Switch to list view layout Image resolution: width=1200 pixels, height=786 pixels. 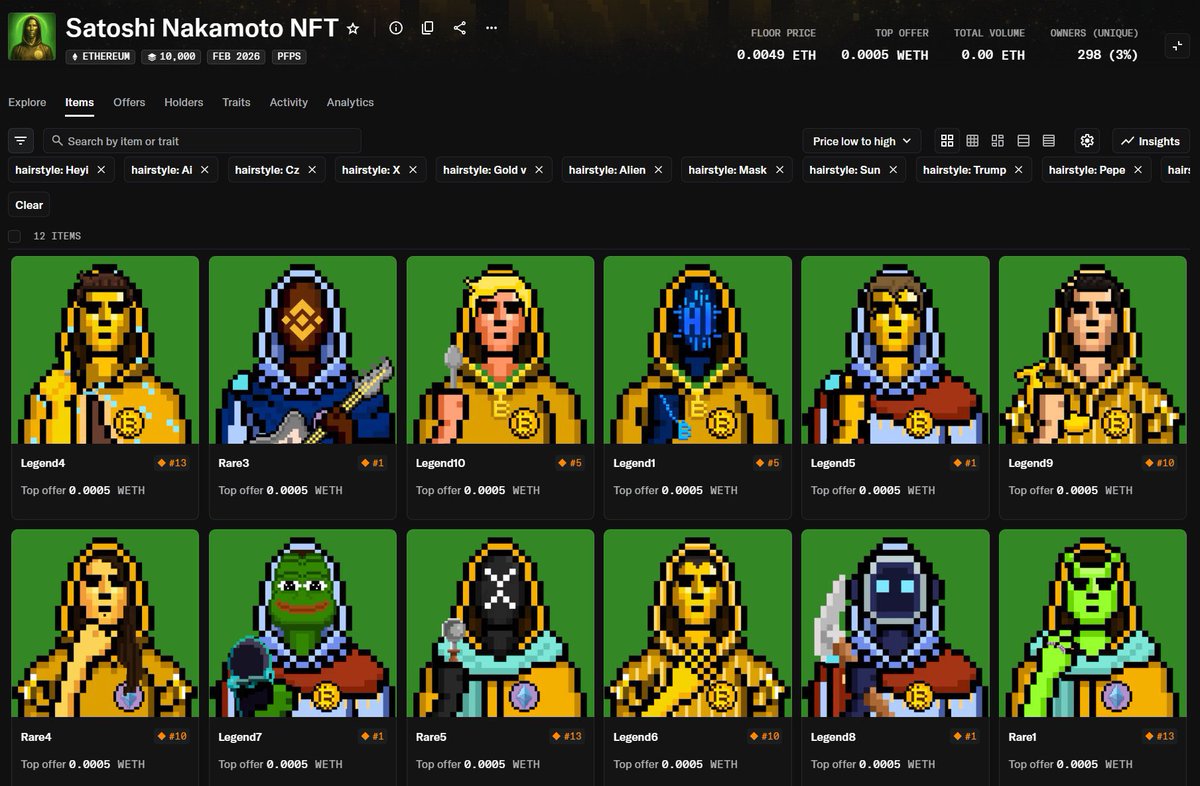(1023, 141)
